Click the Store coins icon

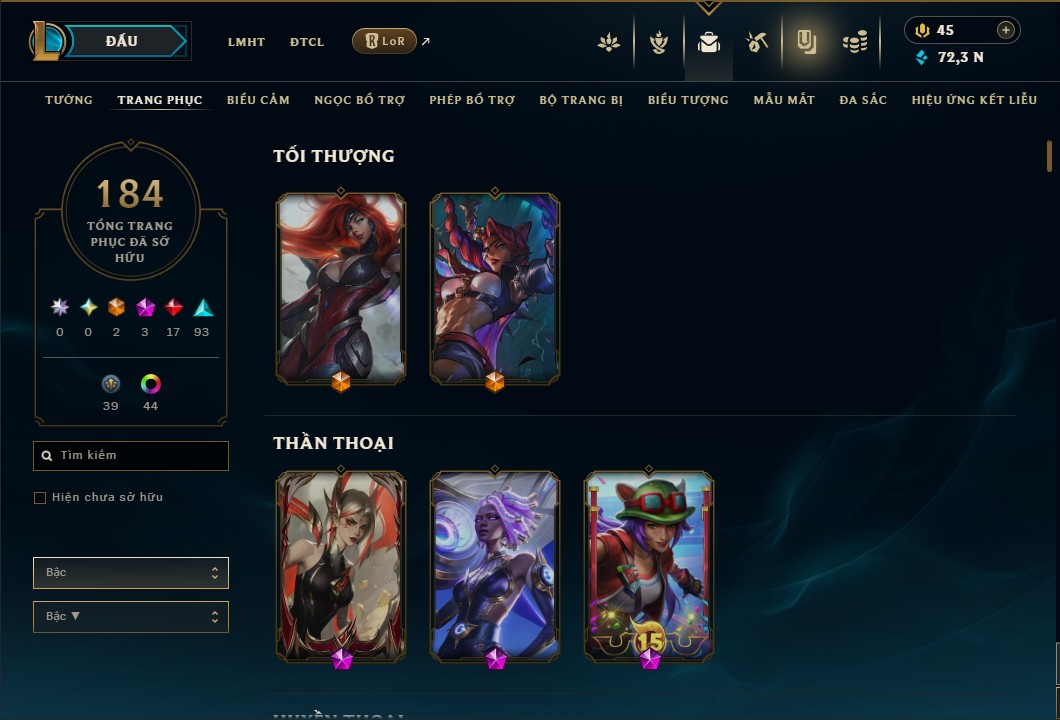(x=855, y=43)
